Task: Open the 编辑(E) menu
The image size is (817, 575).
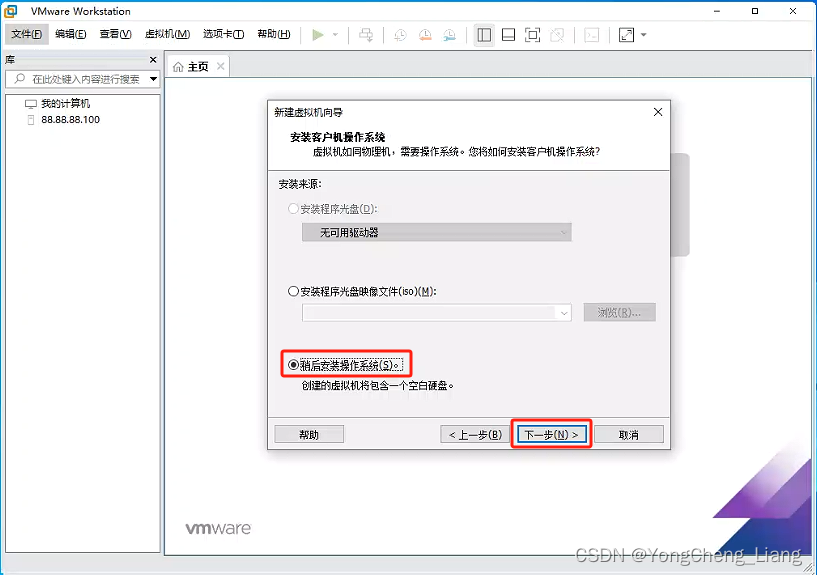Action: (x=71, y=34)
